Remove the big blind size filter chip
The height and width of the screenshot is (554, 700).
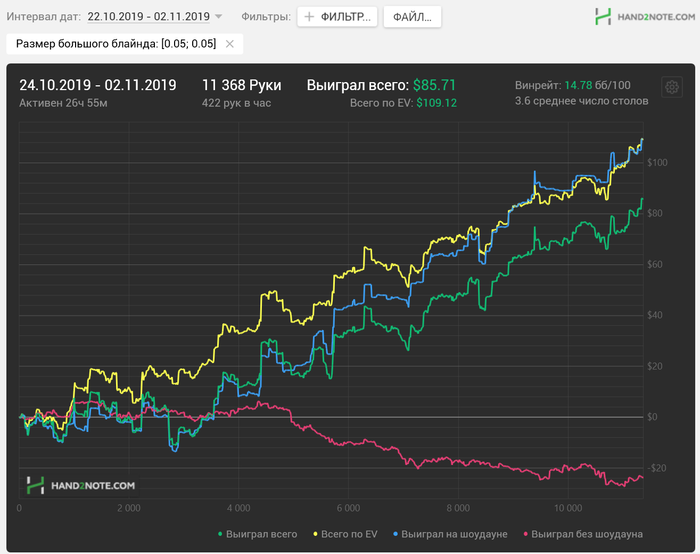pyautogui.click(x=229, y=44)
